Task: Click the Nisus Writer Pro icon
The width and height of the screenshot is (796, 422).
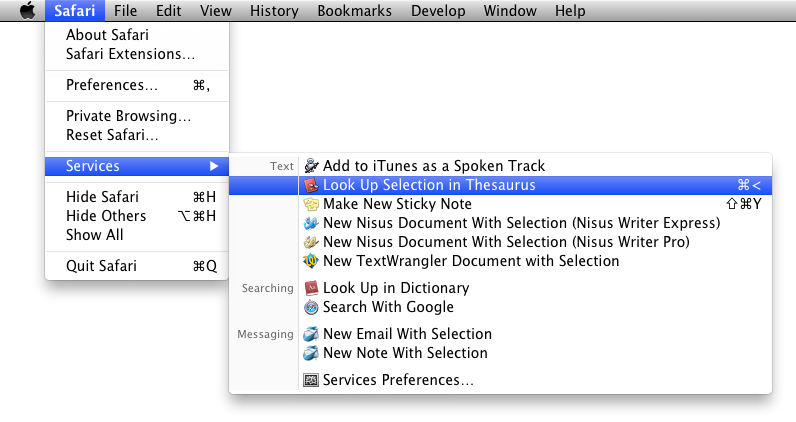Action: pyautogui.click(x=311, y=242)
